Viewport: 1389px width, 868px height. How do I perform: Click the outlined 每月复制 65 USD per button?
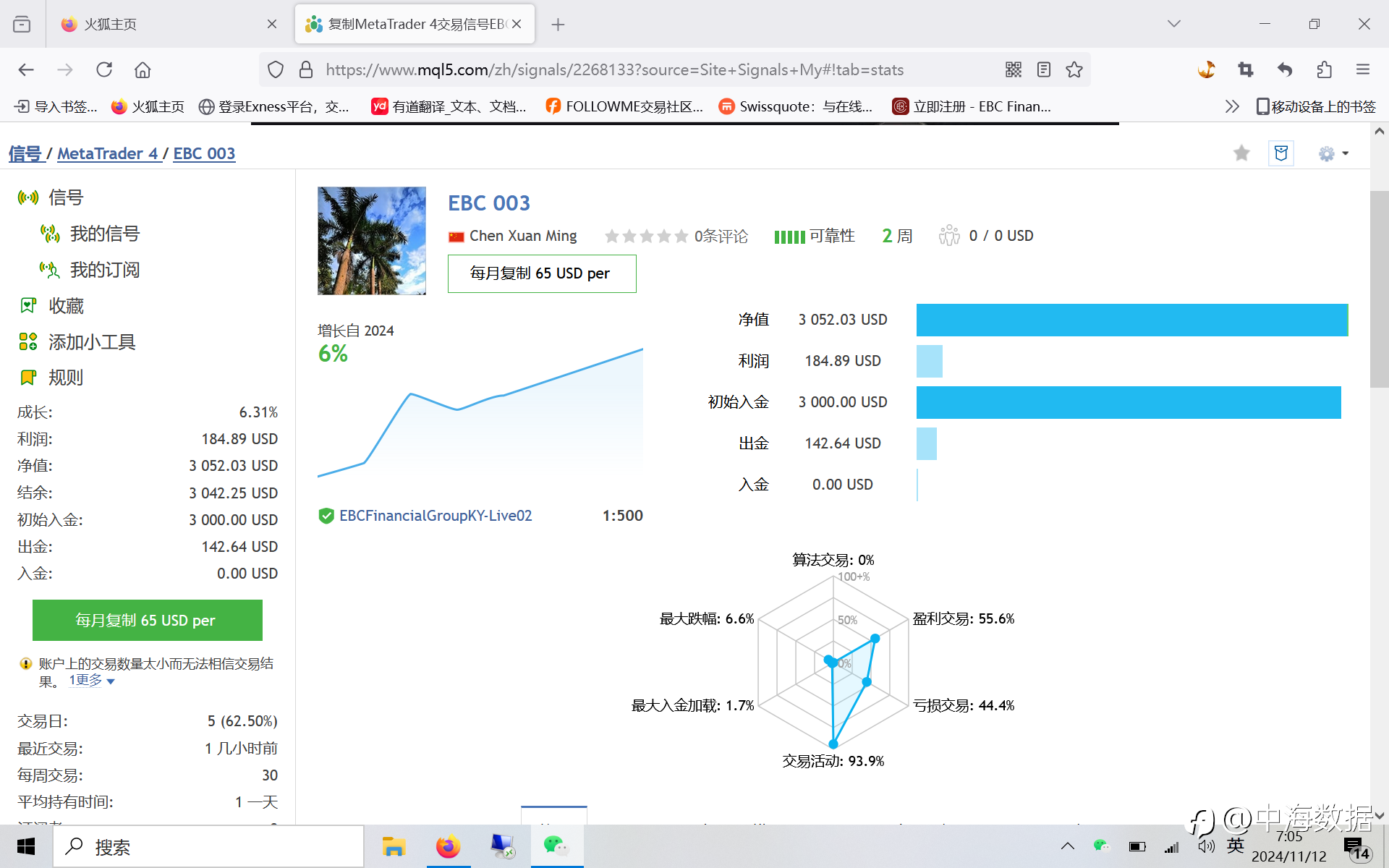pyautogui.click(x=542, y=273)
